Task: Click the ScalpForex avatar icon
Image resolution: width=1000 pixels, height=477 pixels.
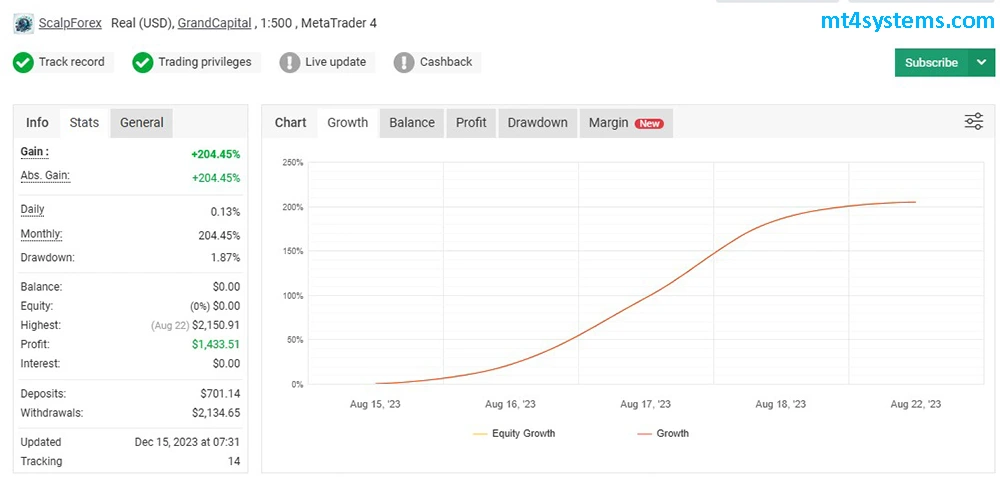Action: coord(23,23)
